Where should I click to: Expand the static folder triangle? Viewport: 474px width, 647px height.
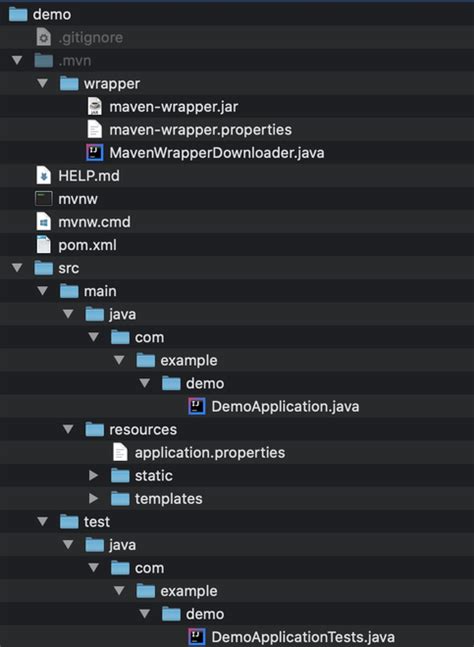pos(94,476)
